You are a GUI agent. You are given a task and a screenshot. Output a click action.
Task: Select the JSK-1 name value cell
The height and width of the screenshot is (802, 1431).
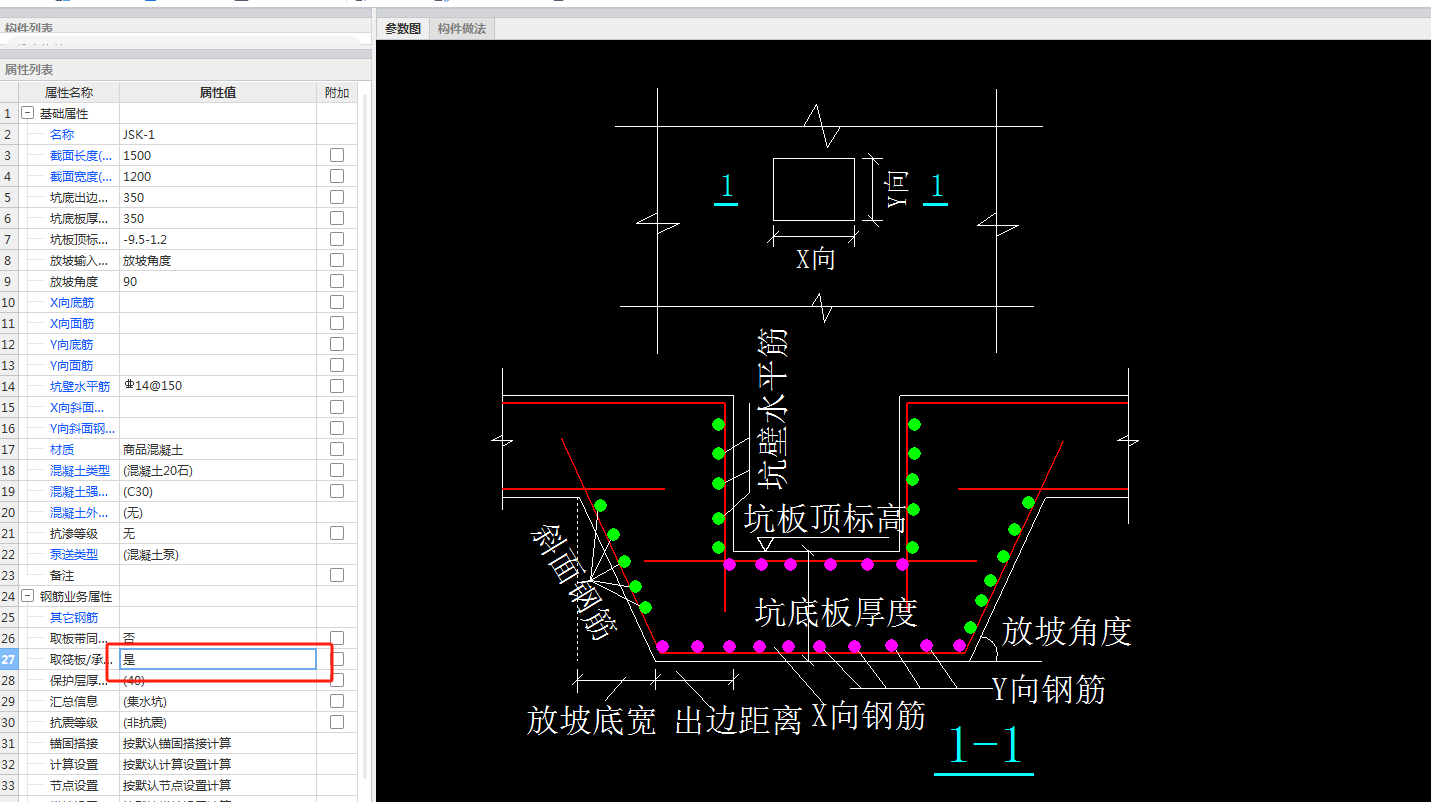point(218,134)
